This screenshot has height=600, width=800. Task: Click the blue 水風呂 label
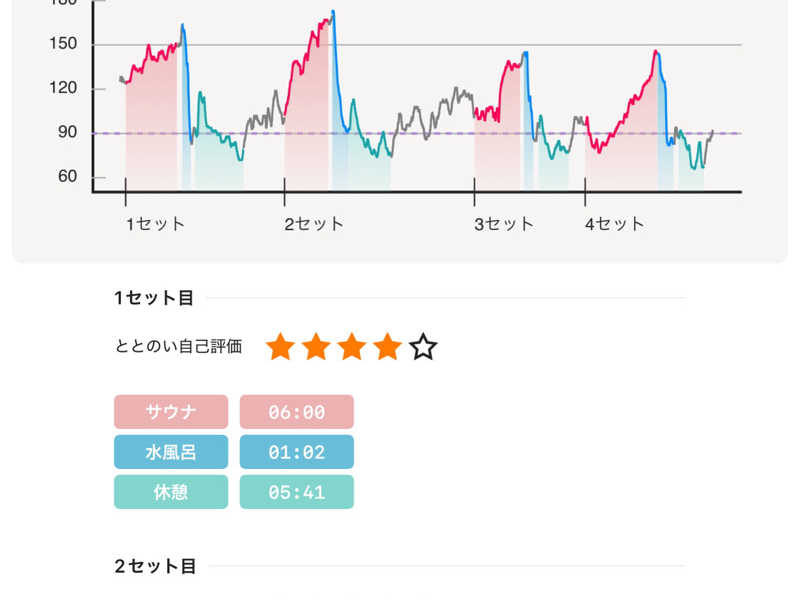(171, 452)
